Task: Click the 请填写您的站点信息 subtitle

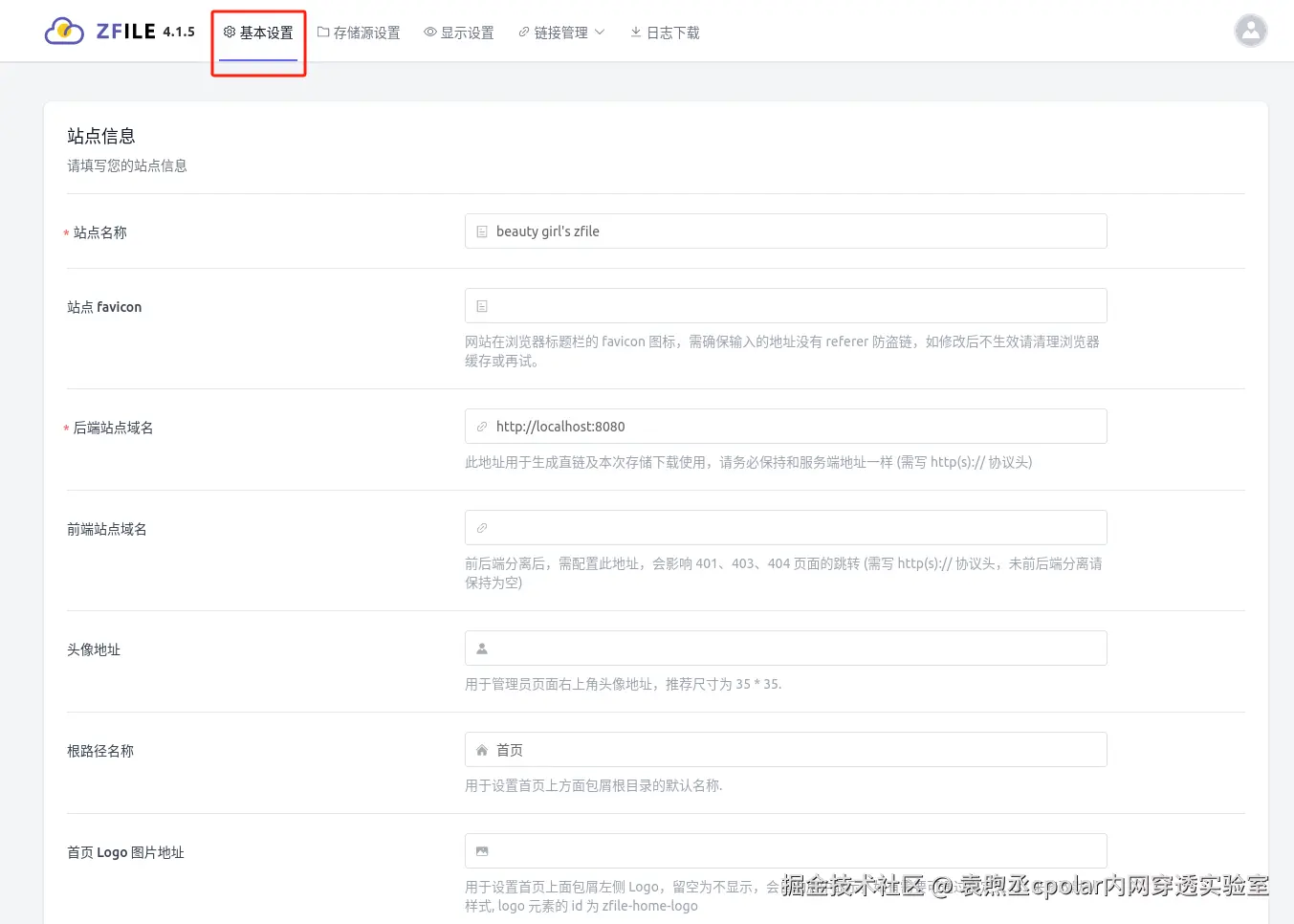Action: coord(127,165)
